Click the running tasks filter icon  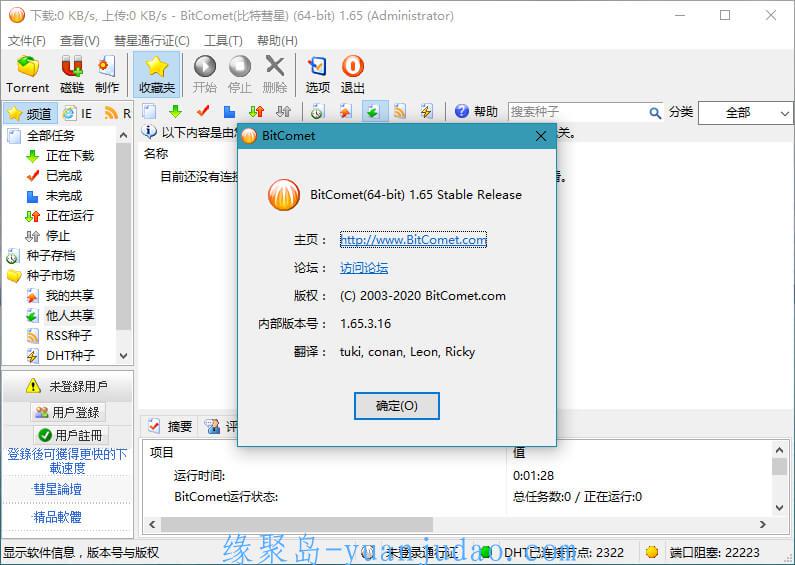[257, 111]
